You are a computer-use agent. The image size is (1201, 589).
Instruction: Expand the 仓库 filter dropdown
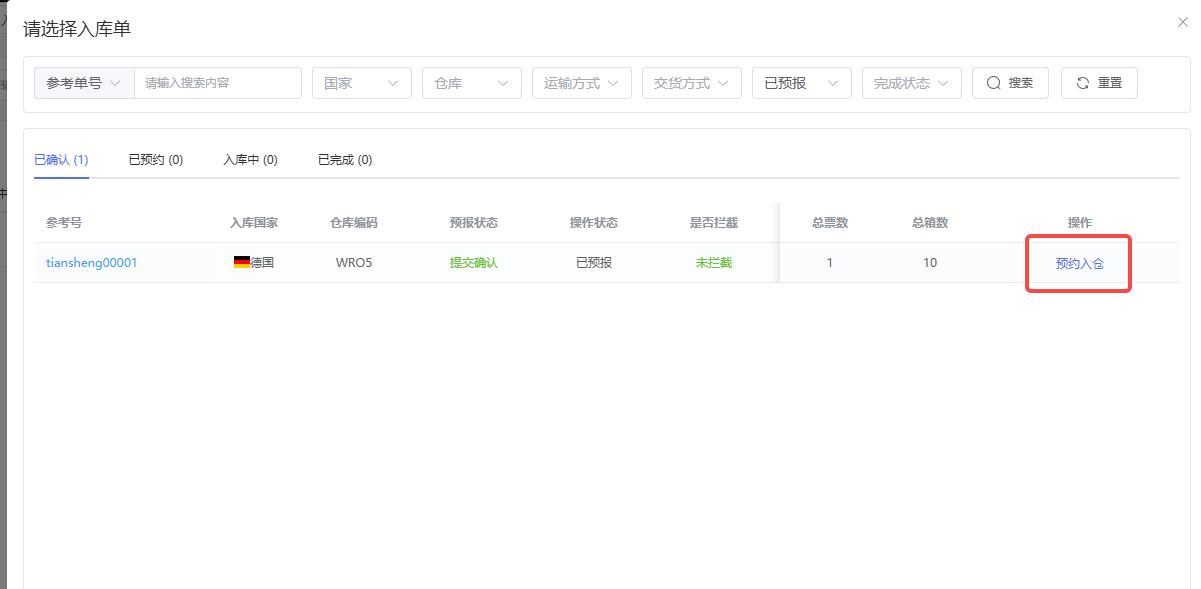472,83
